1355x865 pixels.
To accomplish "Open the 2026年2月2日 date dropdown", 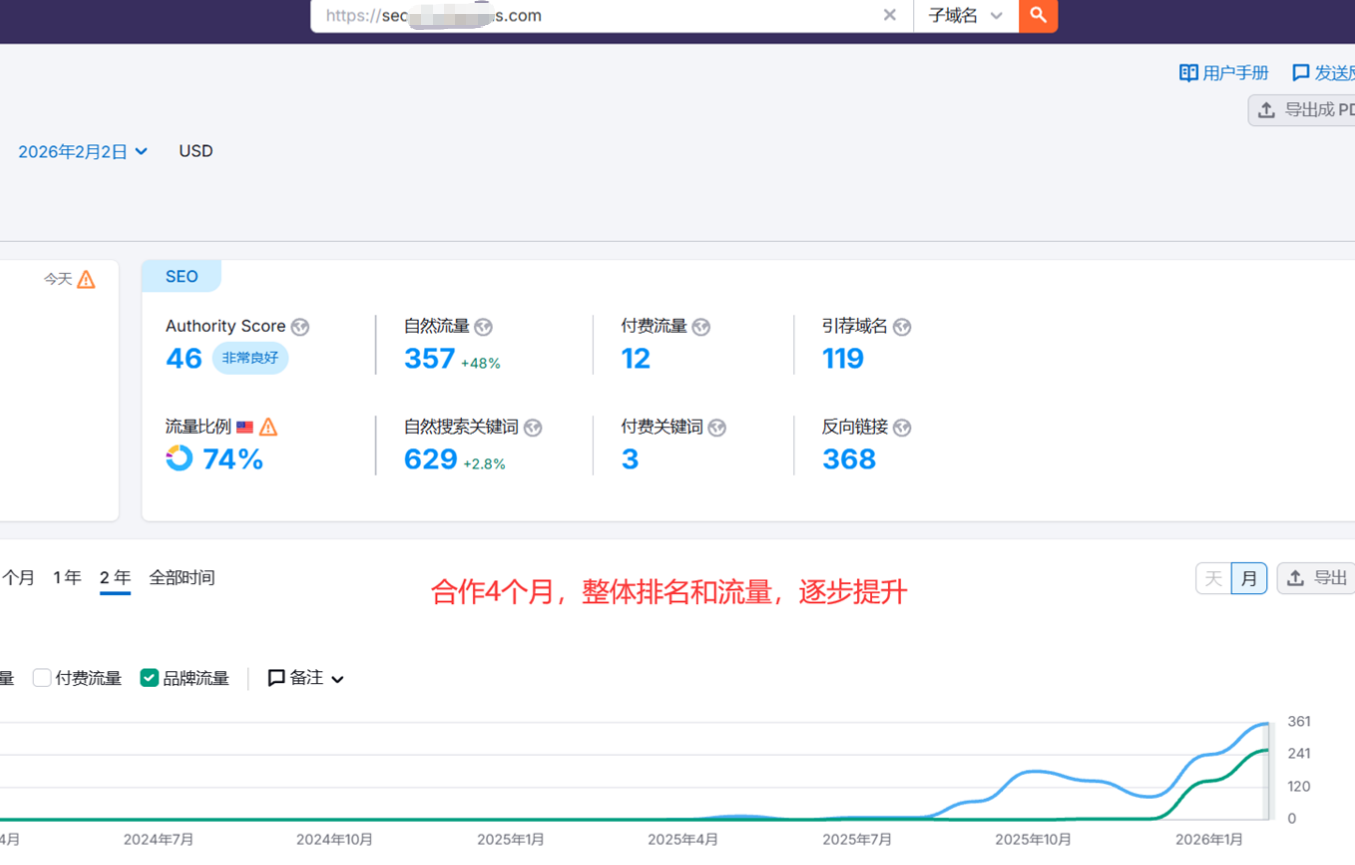I will 83,152.
